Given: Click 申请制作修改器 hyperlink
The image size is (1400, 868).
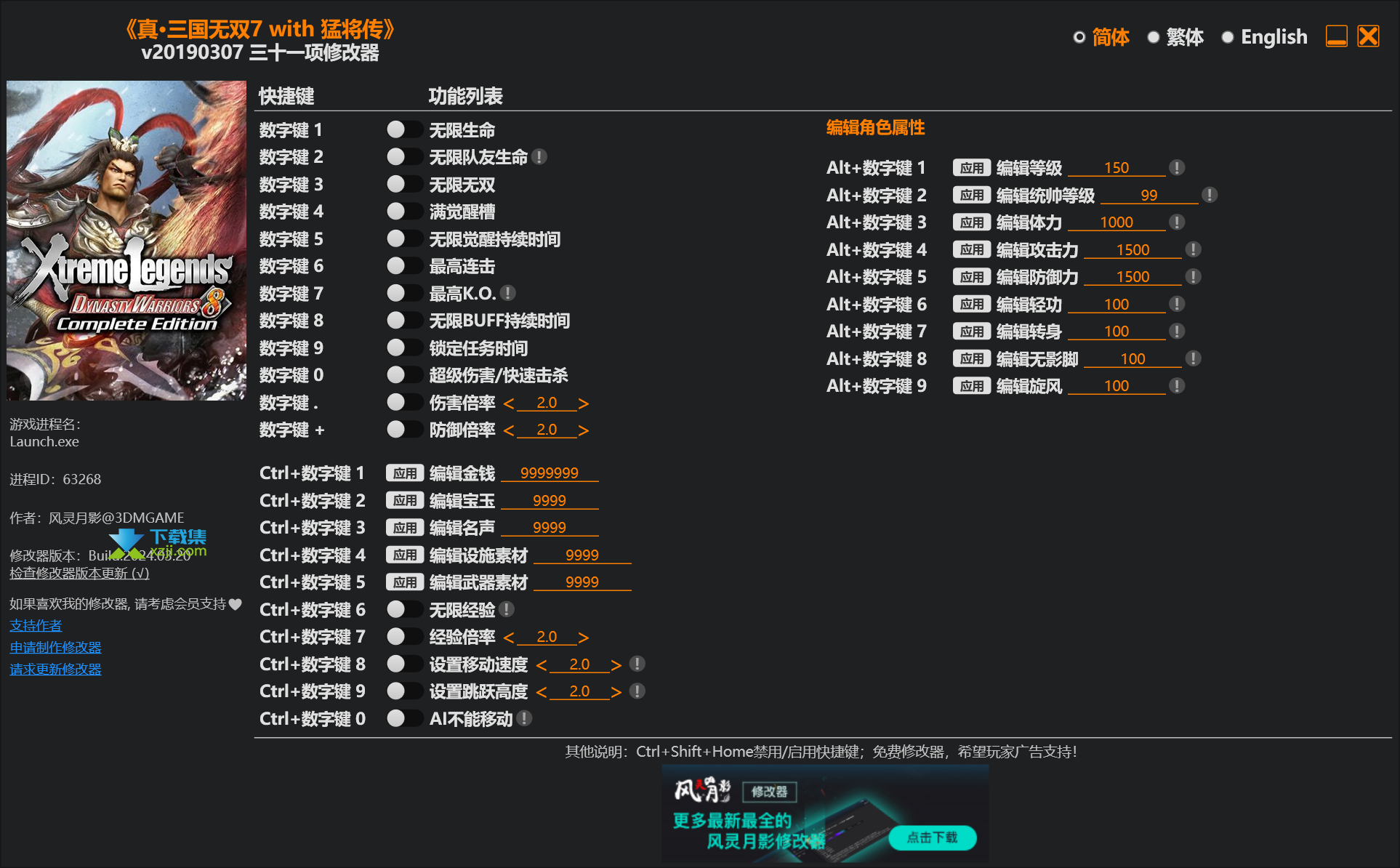Looking at the screenshot, I should (x=56, y=647).
